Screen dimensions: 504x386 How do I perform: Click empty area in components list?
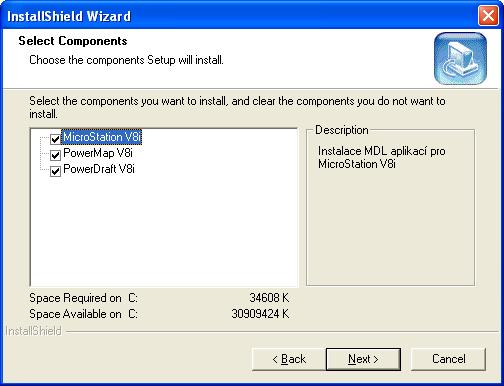[x=163, y=230]
